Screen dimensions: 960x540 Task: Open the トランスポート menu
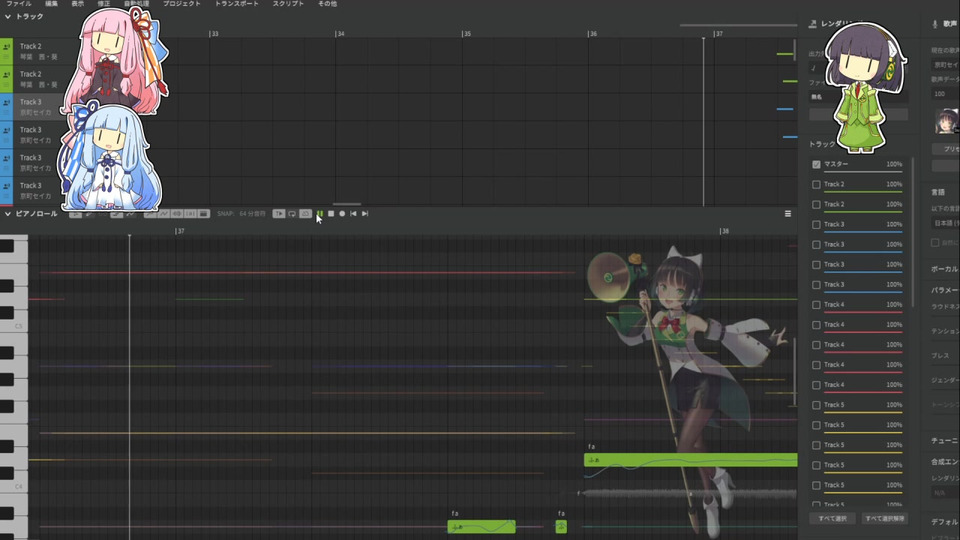236,4
